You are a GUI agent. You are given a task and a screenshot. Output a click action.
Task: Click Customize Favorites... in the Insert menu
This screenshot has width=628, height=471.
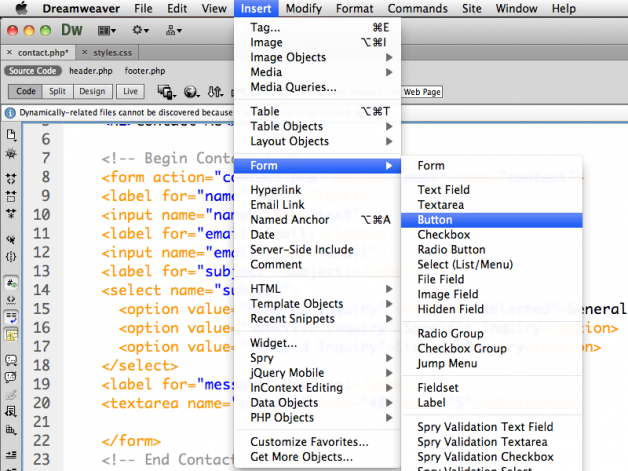317,442
